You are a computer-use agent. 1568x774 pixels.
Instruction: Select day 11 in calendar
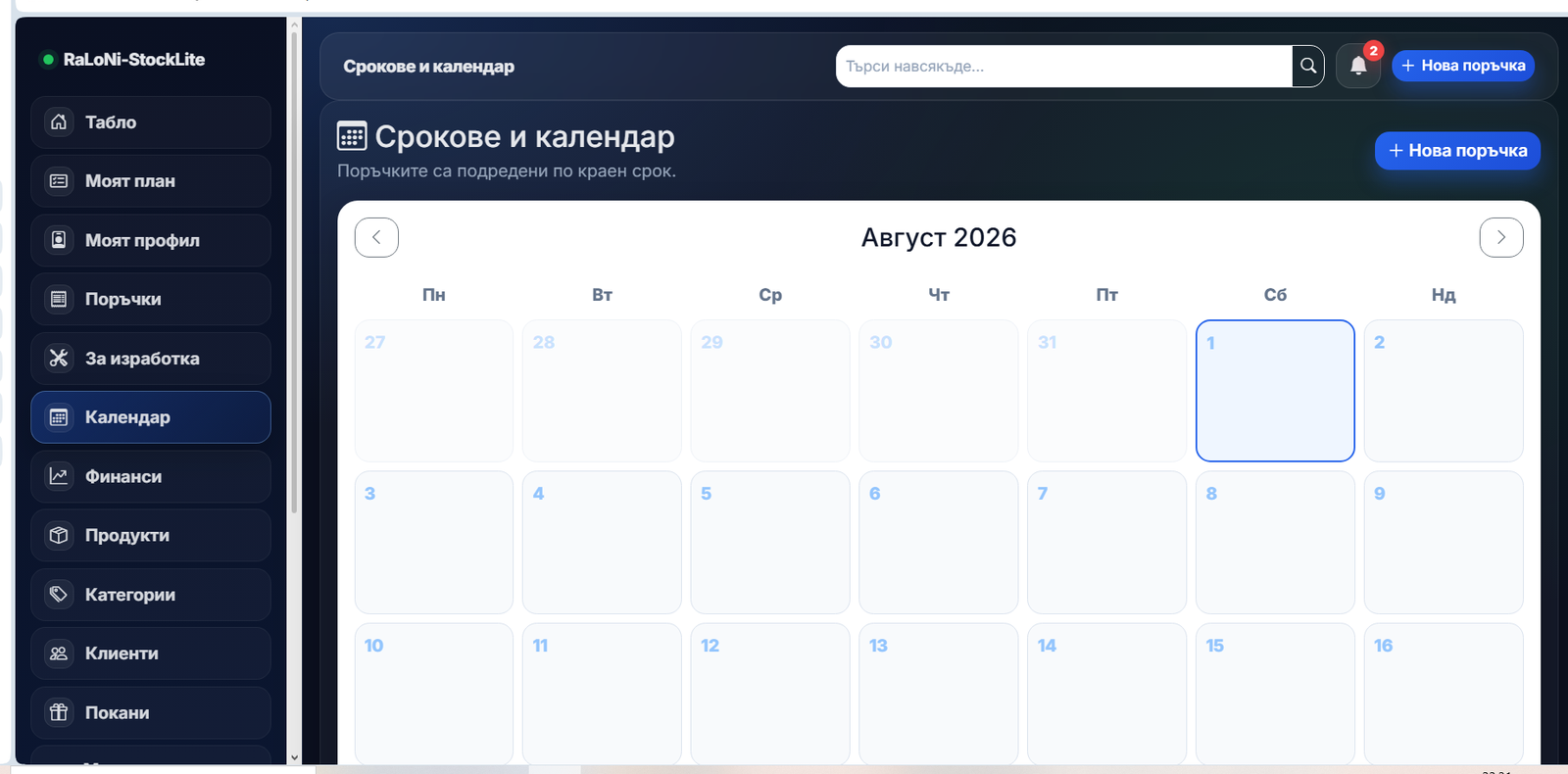coord(602,694)
